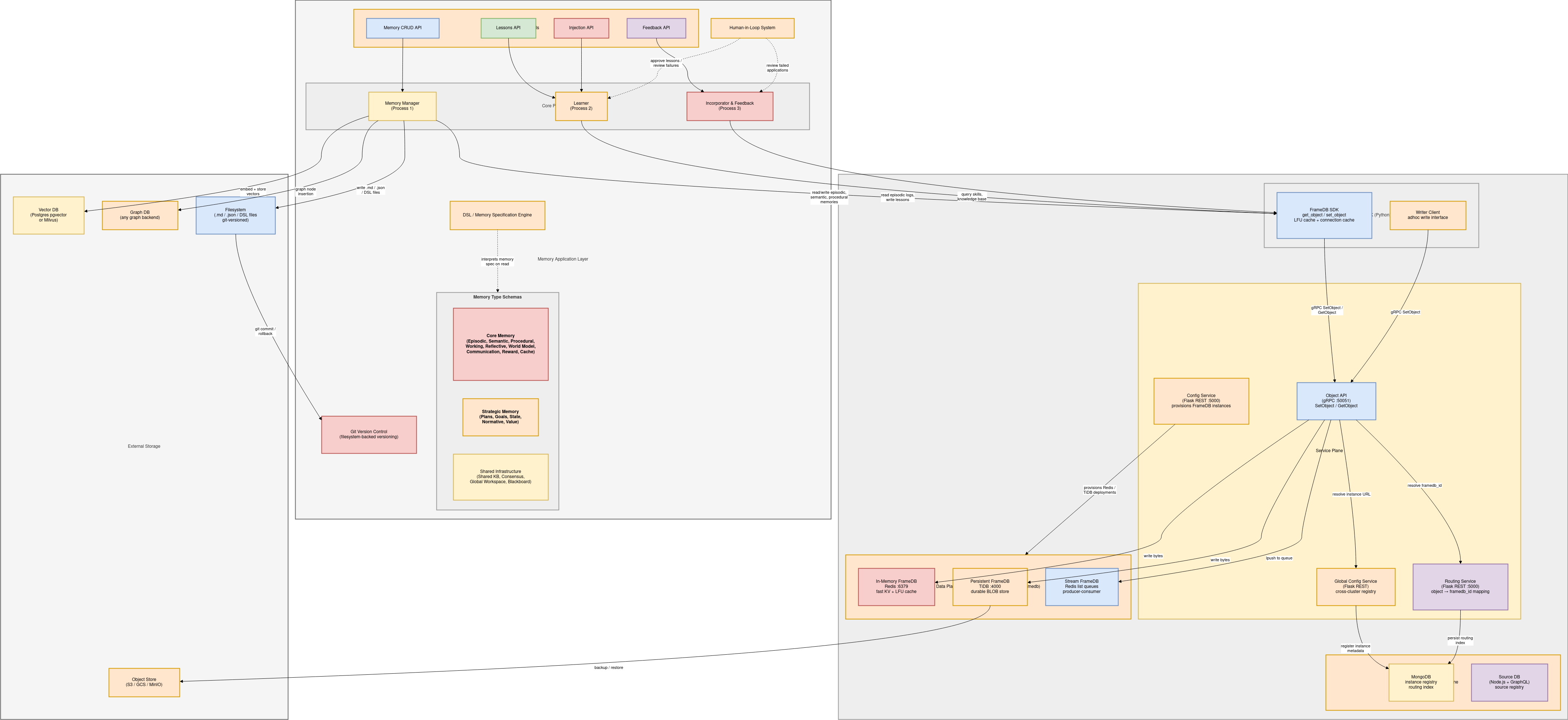The width and height of the screenshot is (1568, 720).
Task: Select the 'backup / restore' edge label
Action: click(x=609, y=668)
